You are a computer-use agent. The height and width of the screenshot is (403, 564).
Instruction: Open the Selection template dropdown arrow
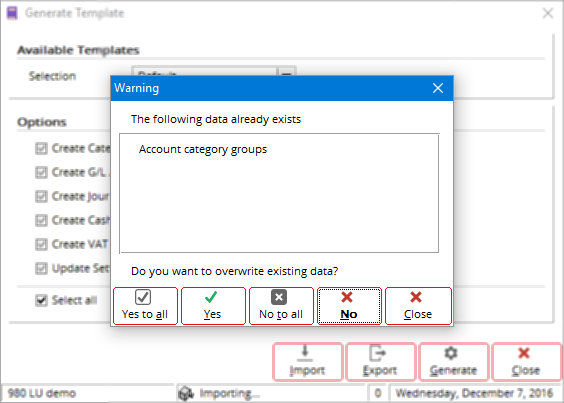click(x=286, y=72)
